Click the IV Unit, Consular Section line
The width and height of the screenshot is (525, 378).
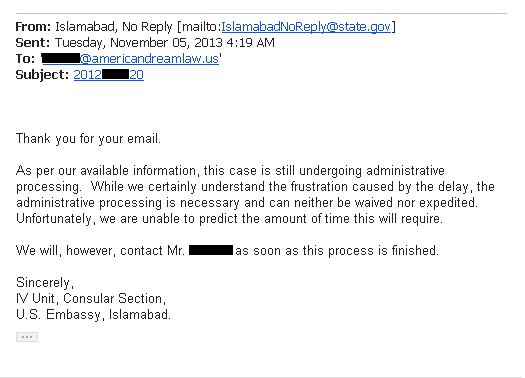coord(91,298)
